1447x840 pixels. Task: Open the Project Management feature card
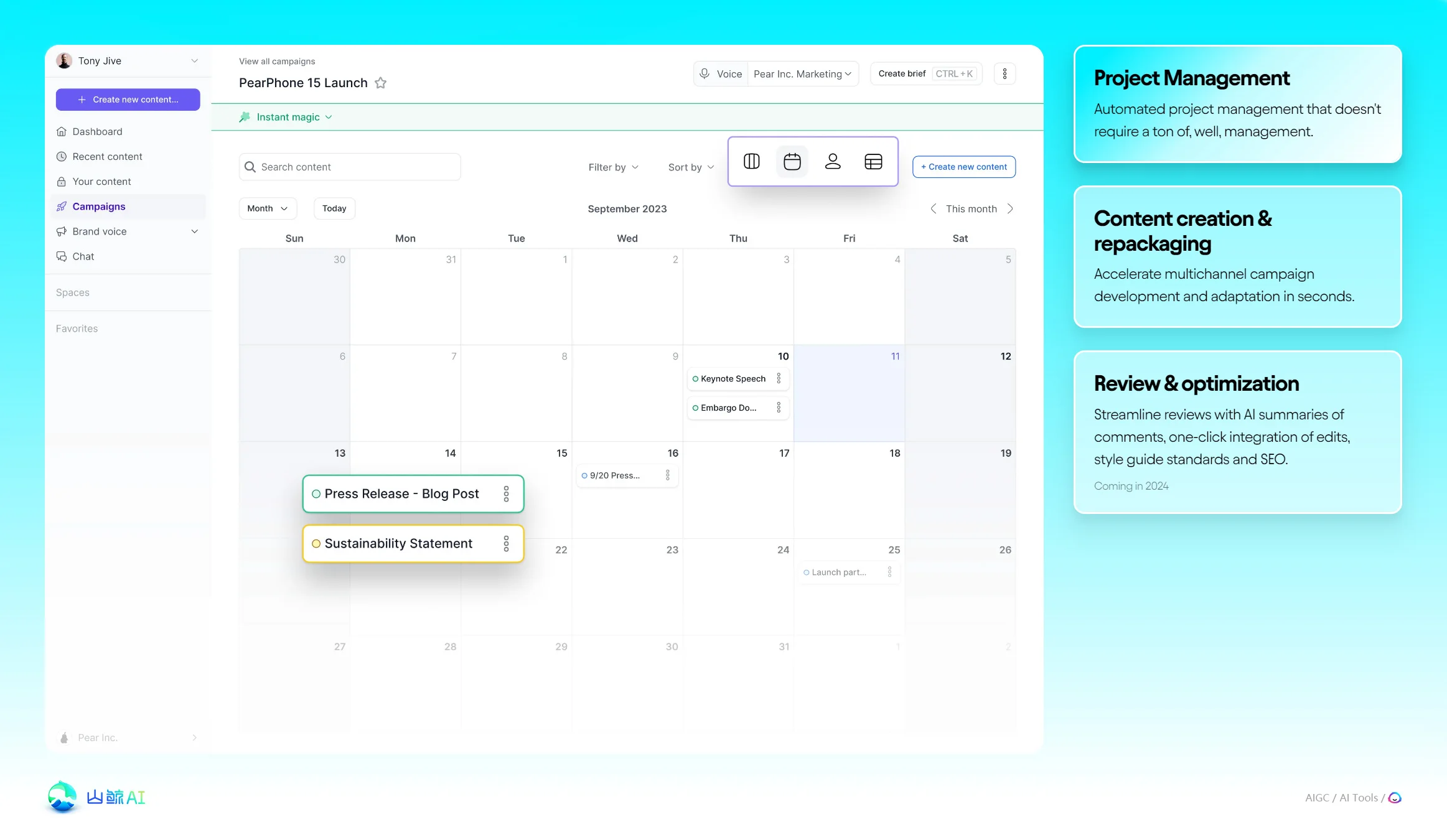[1238, 104]
